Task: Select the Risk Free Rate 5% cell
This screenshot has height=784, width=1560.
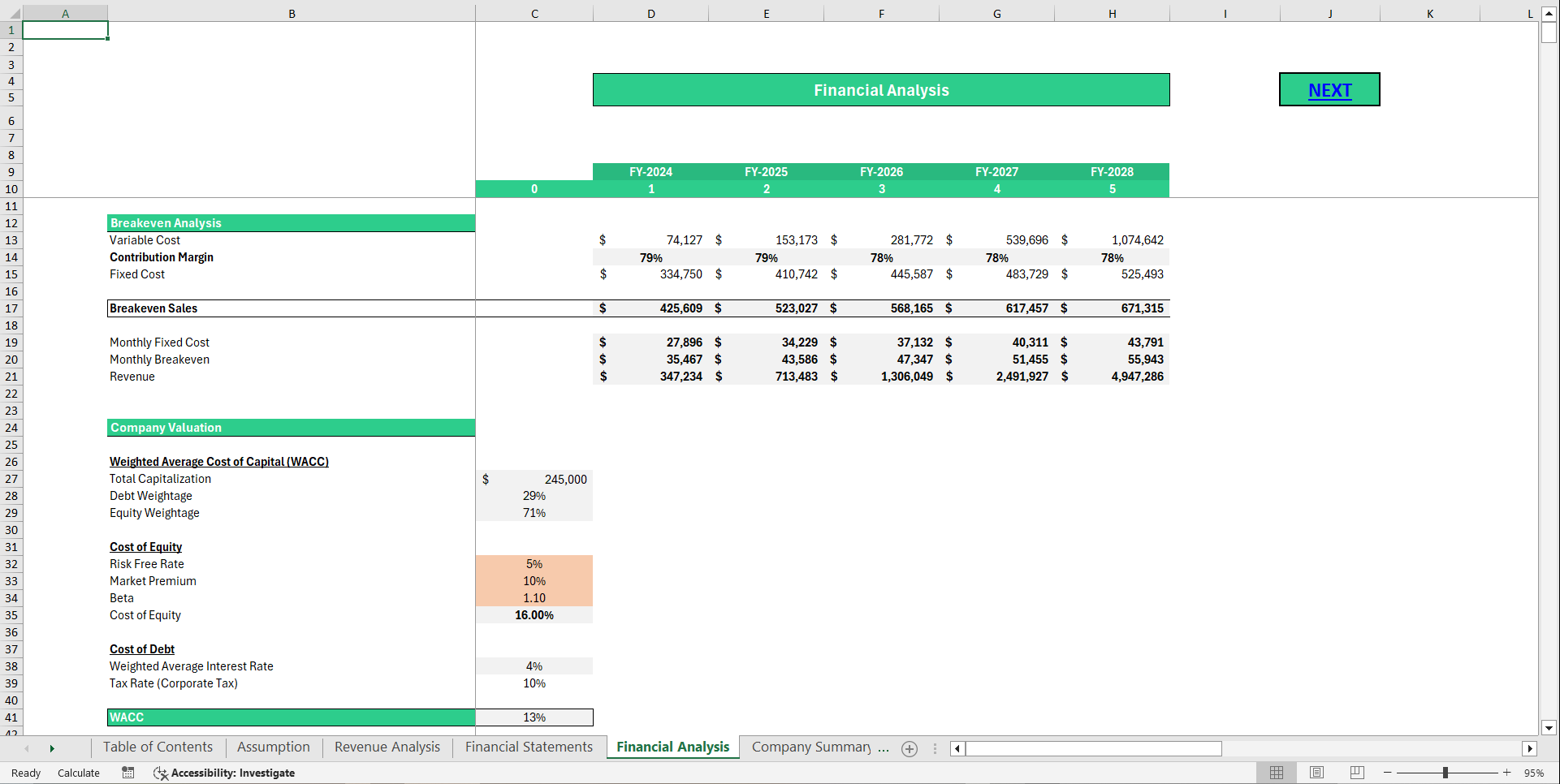Action: [x=534, y=563]
